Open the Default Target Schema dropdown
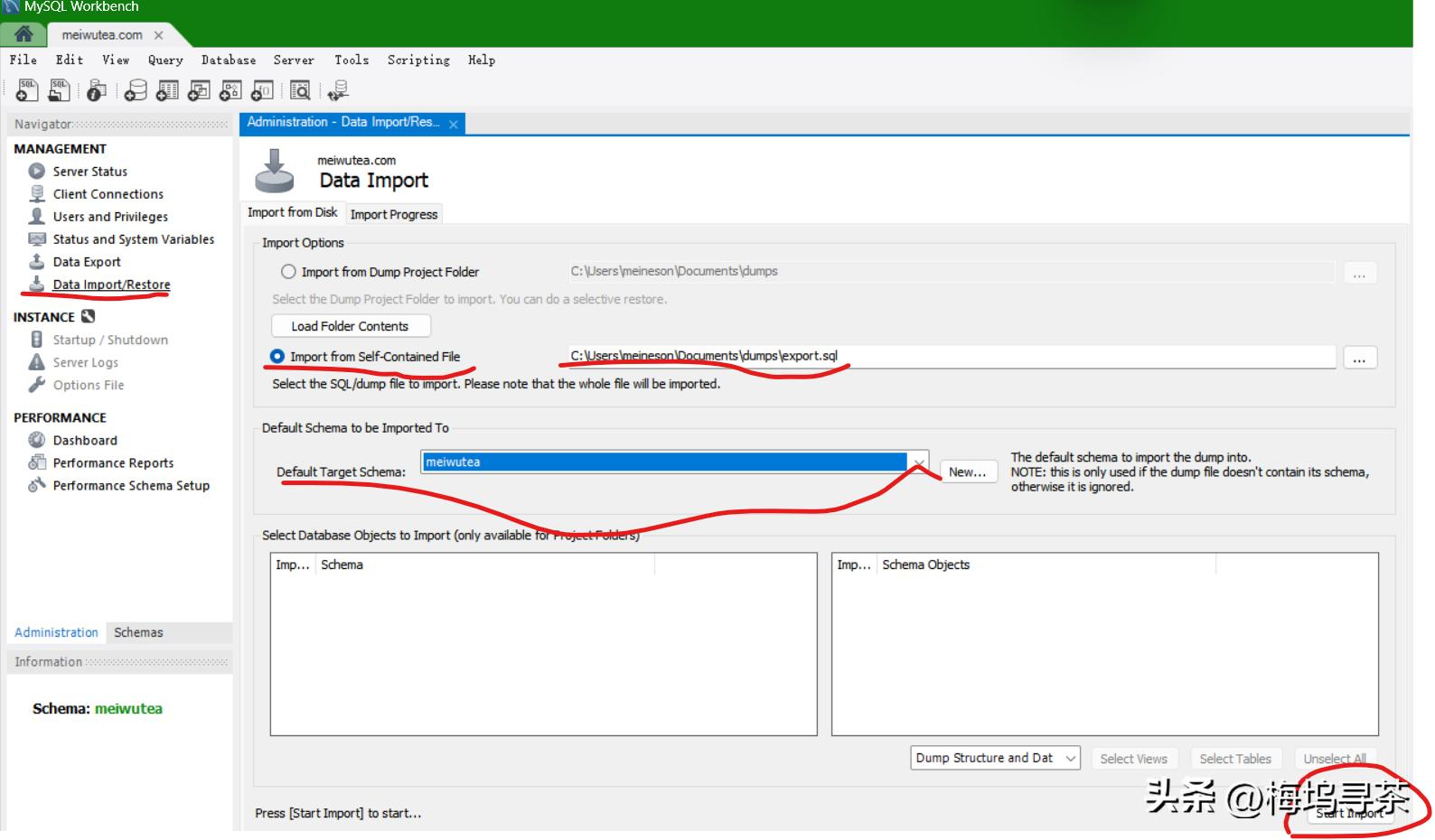 [917, 462]
